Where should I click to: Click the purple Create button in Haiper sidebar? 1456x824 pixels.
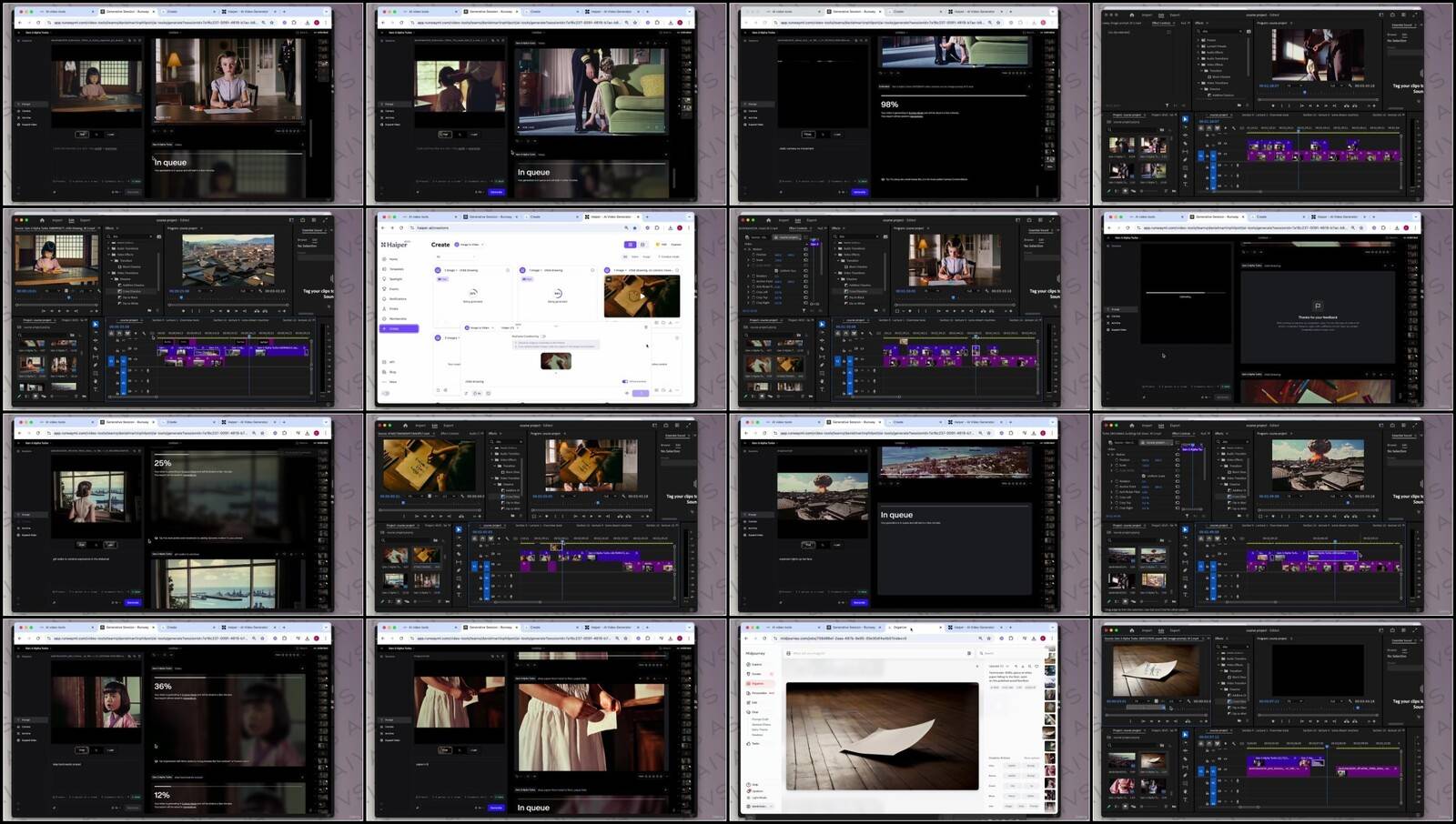click(x=399, y=328)
